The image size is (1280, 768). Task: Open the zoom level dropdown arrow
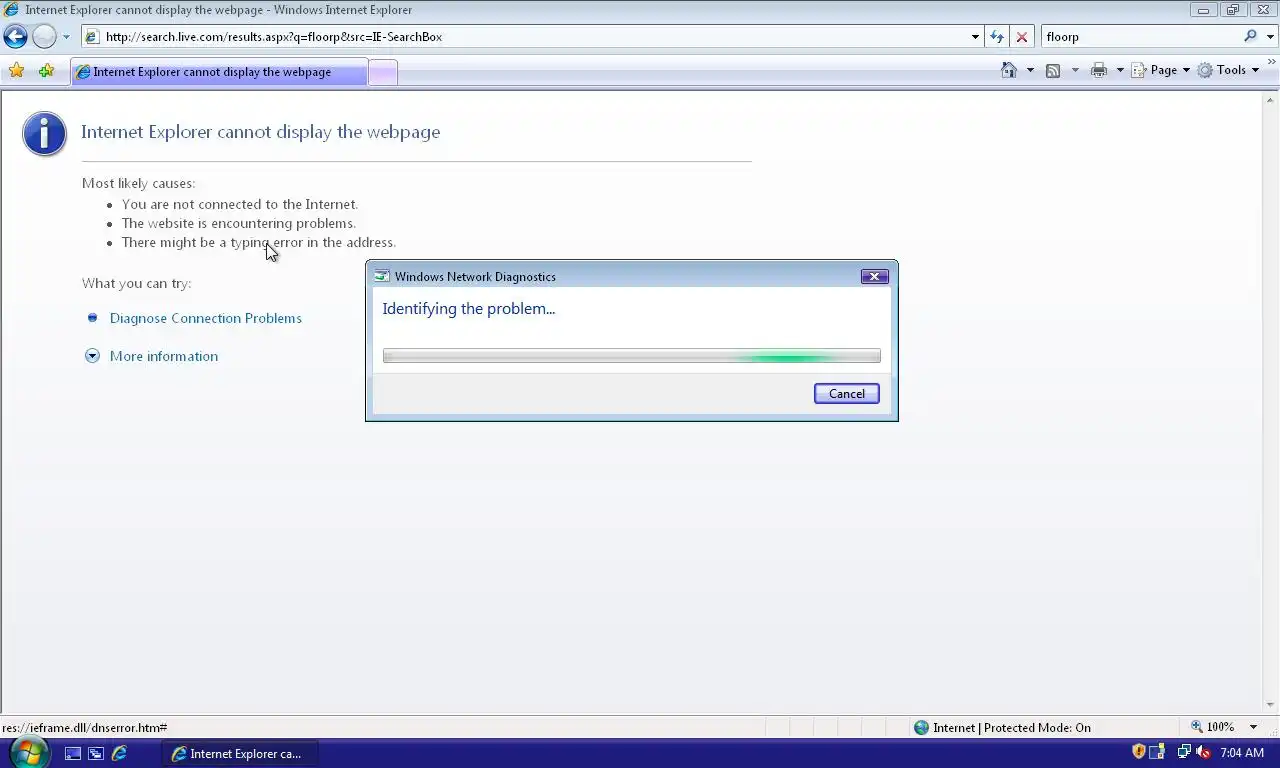[1253, 727]
